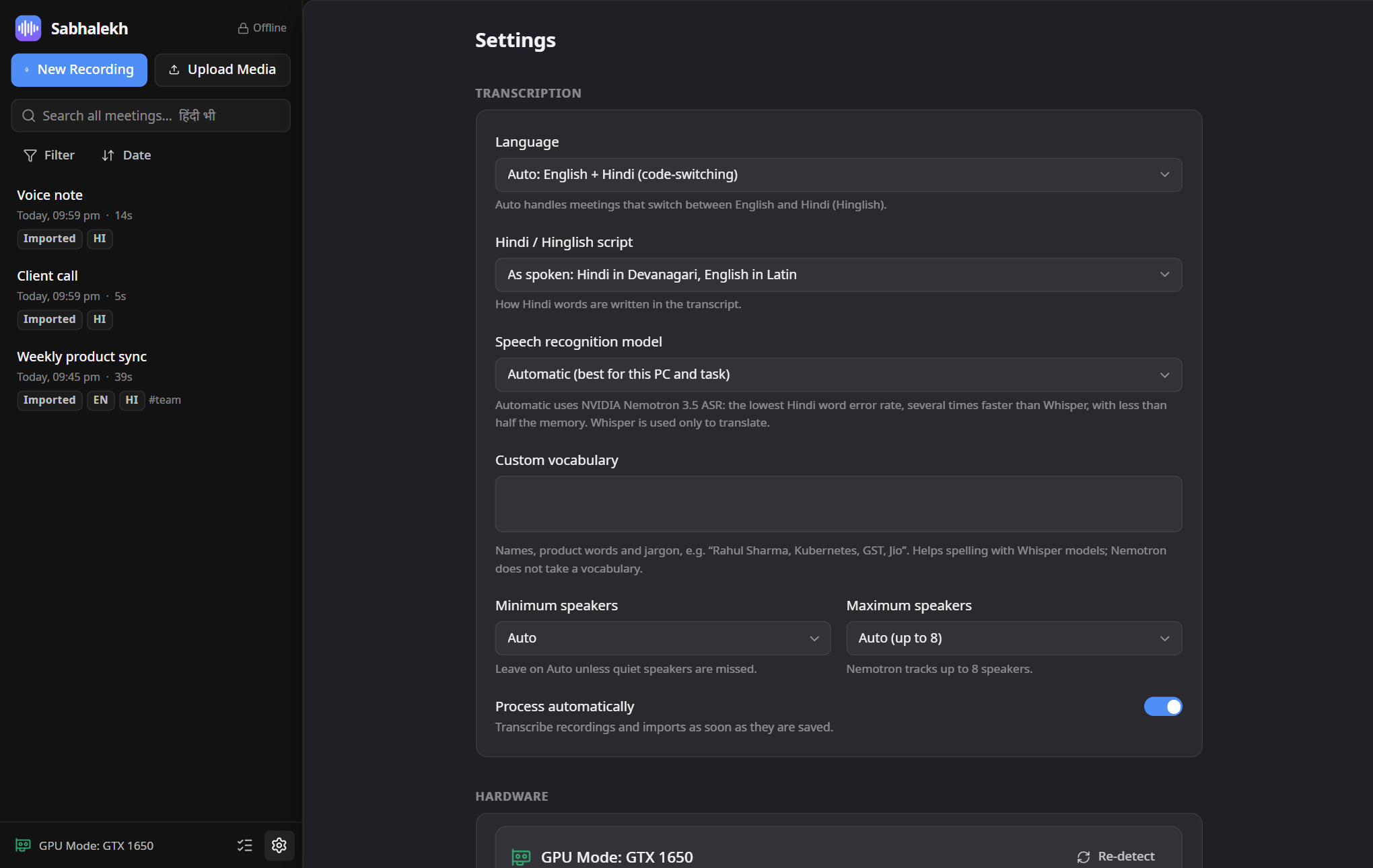Click the Filter funnel icon

tap(30, 155)
